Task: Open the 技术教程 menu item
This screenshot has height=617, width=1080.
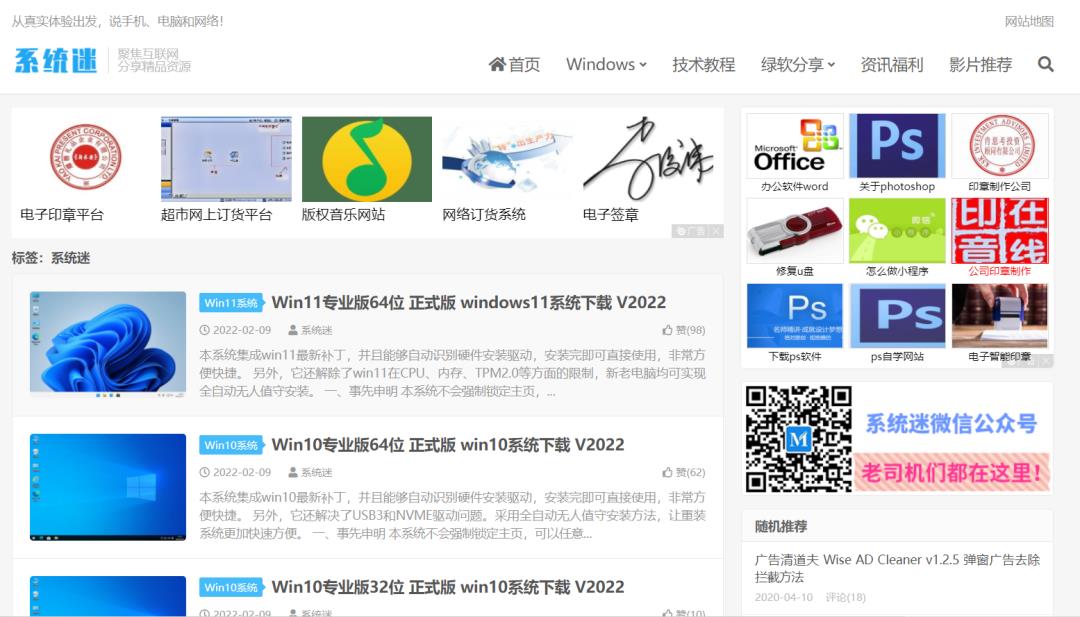Action: pos(703,64)
